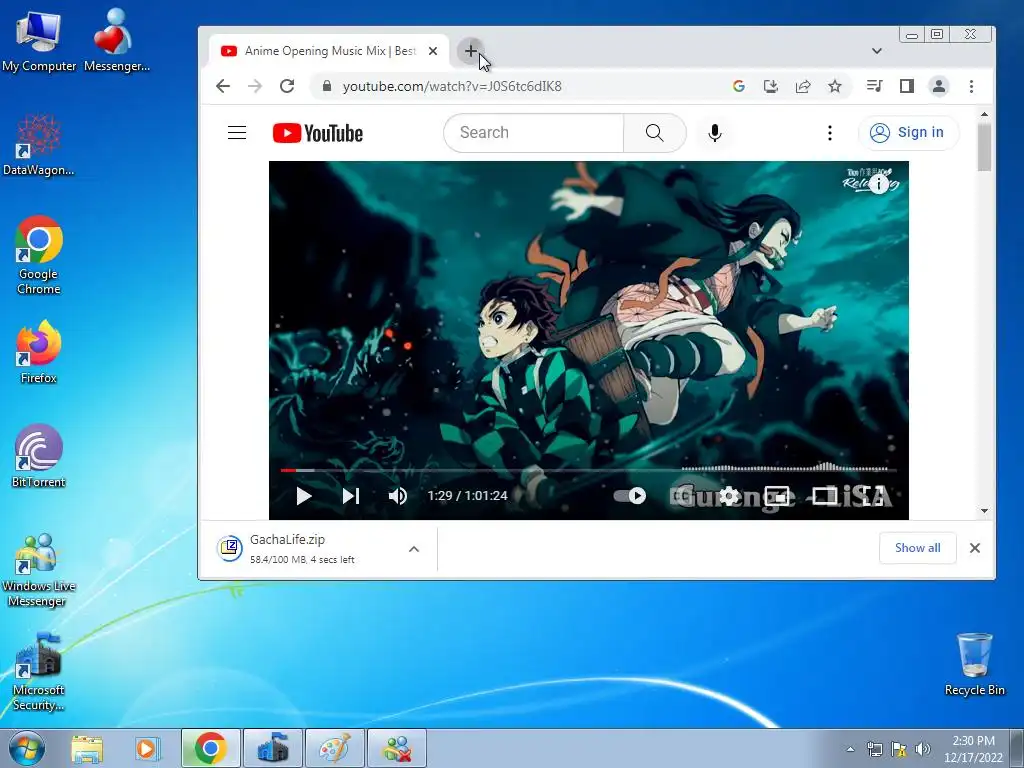Sign in to YouTube
The image size is (1024, 768).
tap(907, 133)
